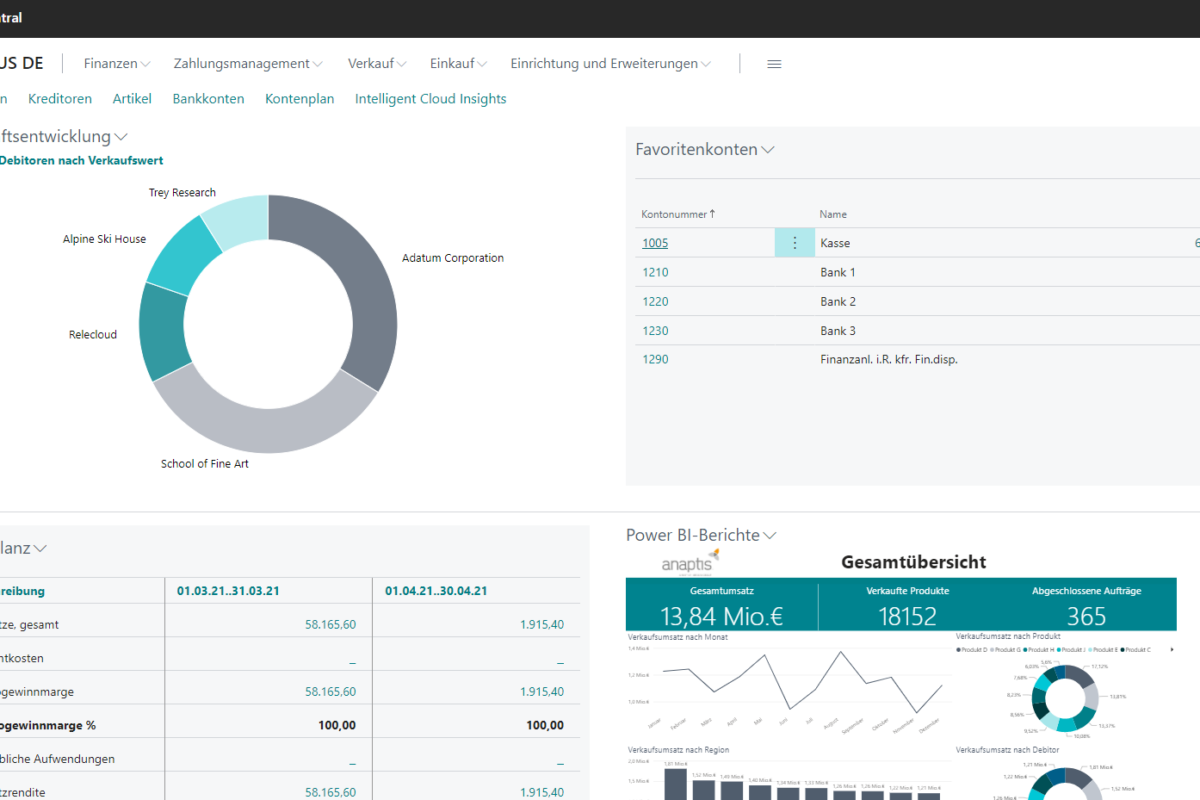Open account number 1005

655,243
